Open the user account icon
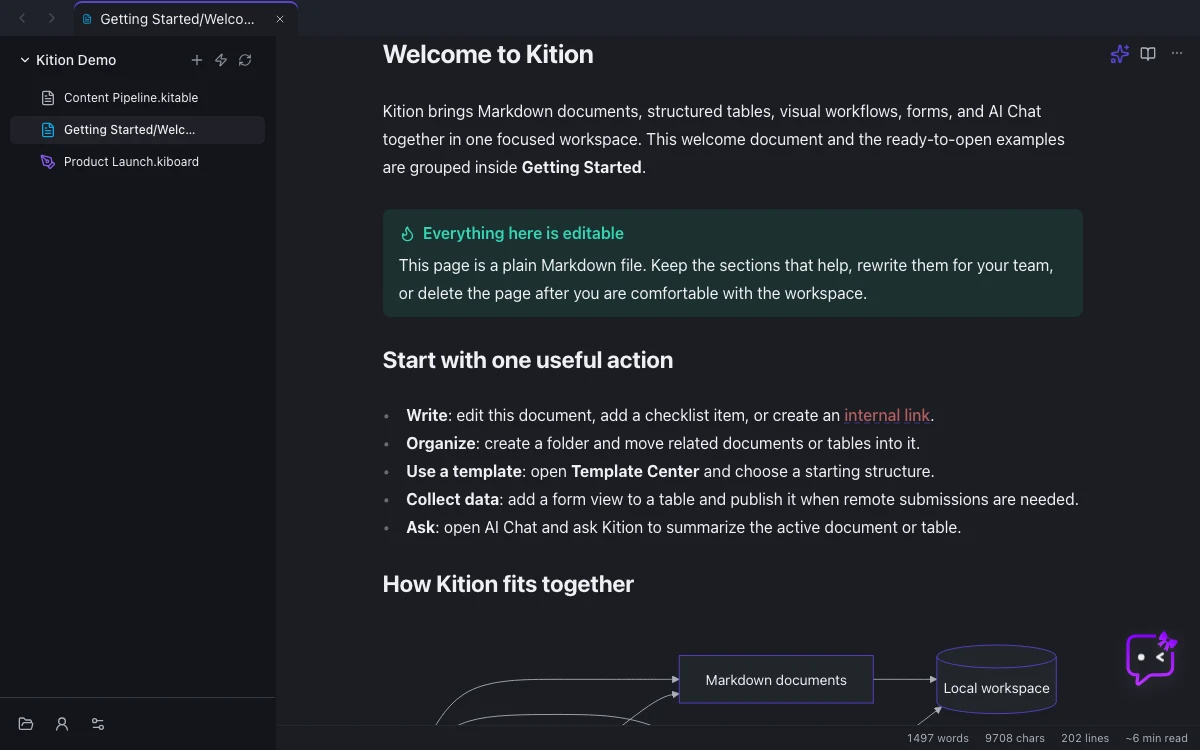1200x750 pixels. [62, 724]
